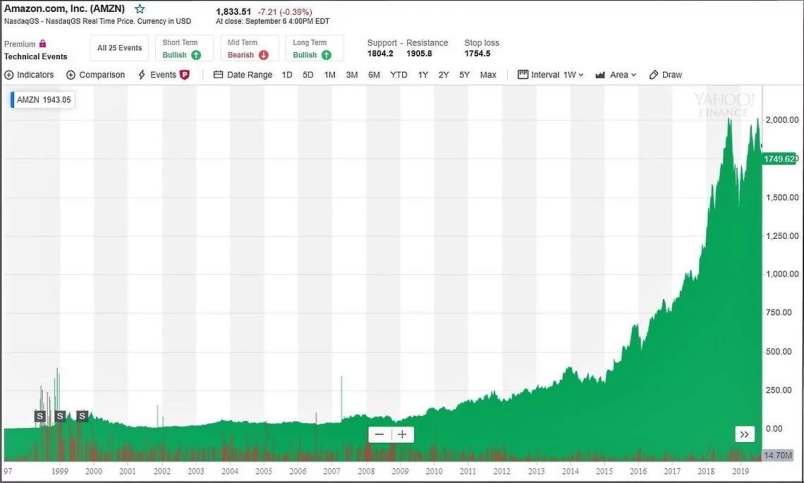The width and height of the screenshot is (804, 483).
Task: Click the Stop loss value 1754.5
Action: pos(477,53)
